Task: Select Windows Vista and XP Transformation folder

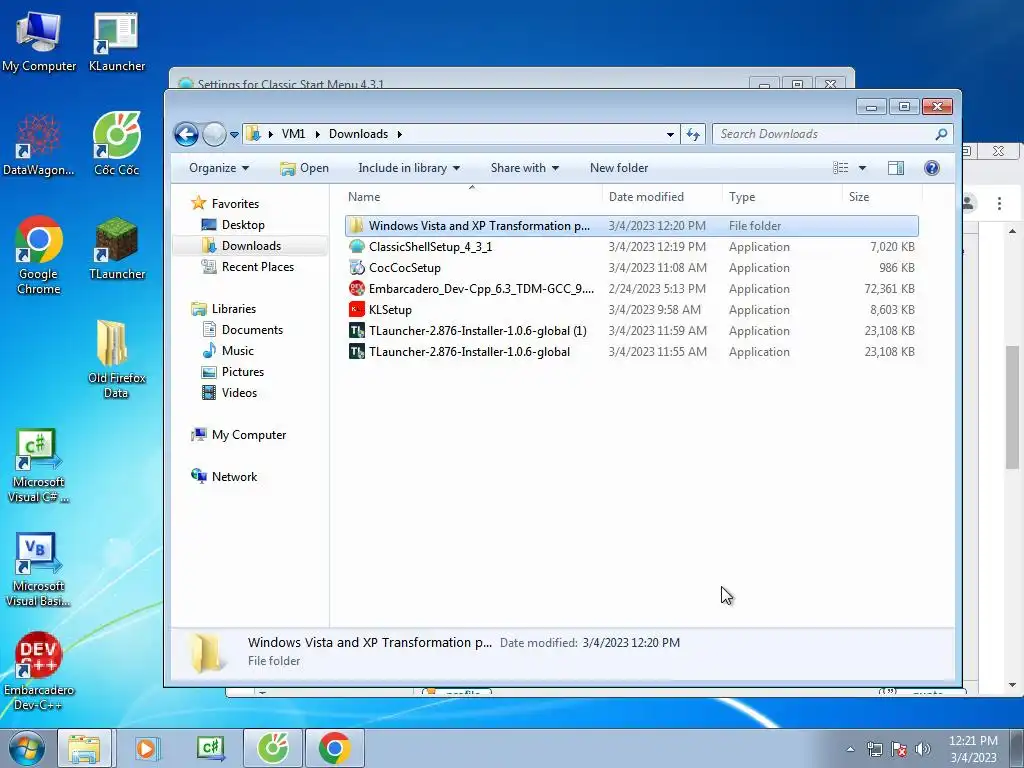Action: (x=632, y=226)
